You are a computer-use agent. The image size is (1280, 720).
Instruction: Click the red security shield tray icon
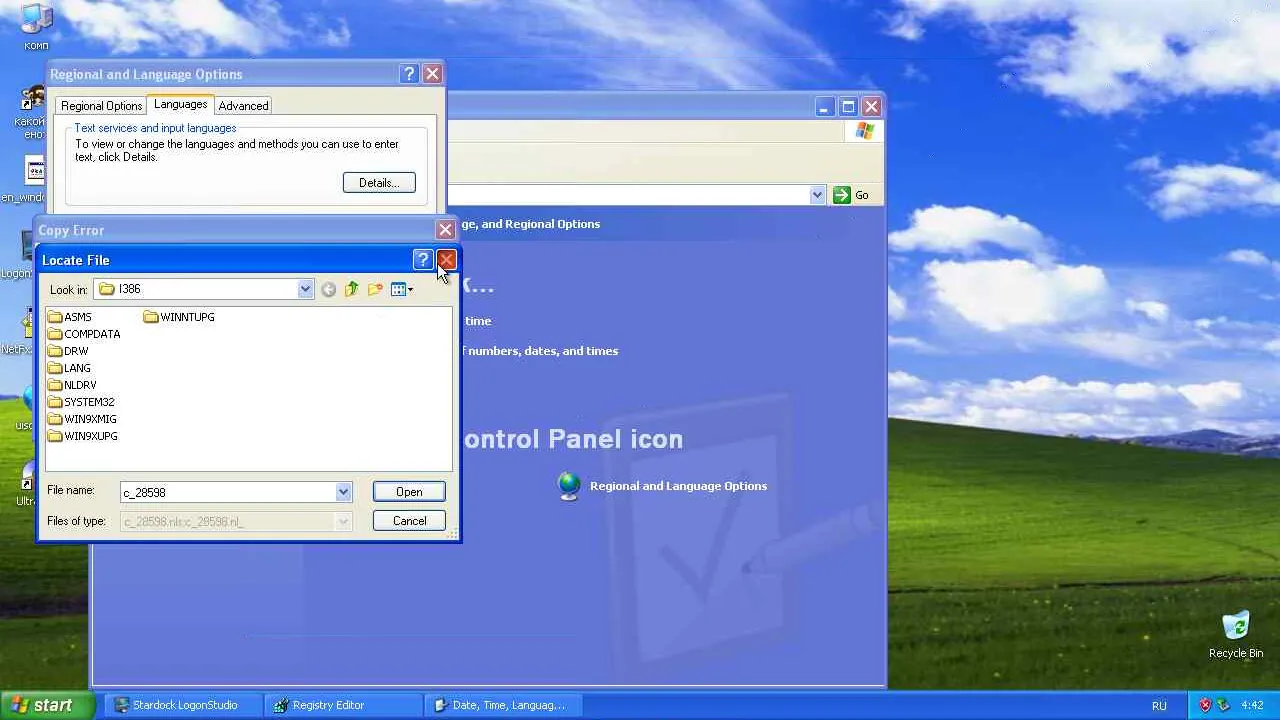coord(1205,705)
